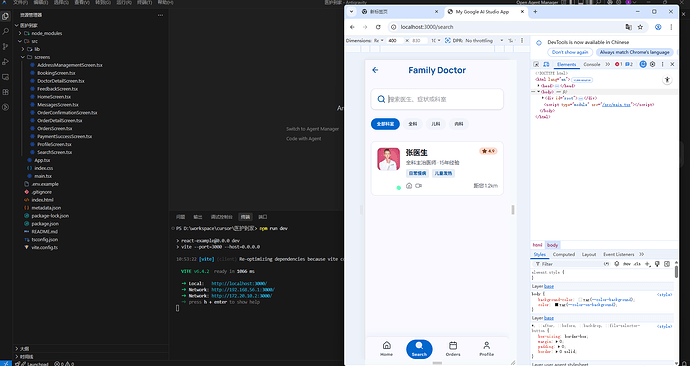
Task: Open the /src/main.tsx link in the DOM tree
Action: pos(617,105)
